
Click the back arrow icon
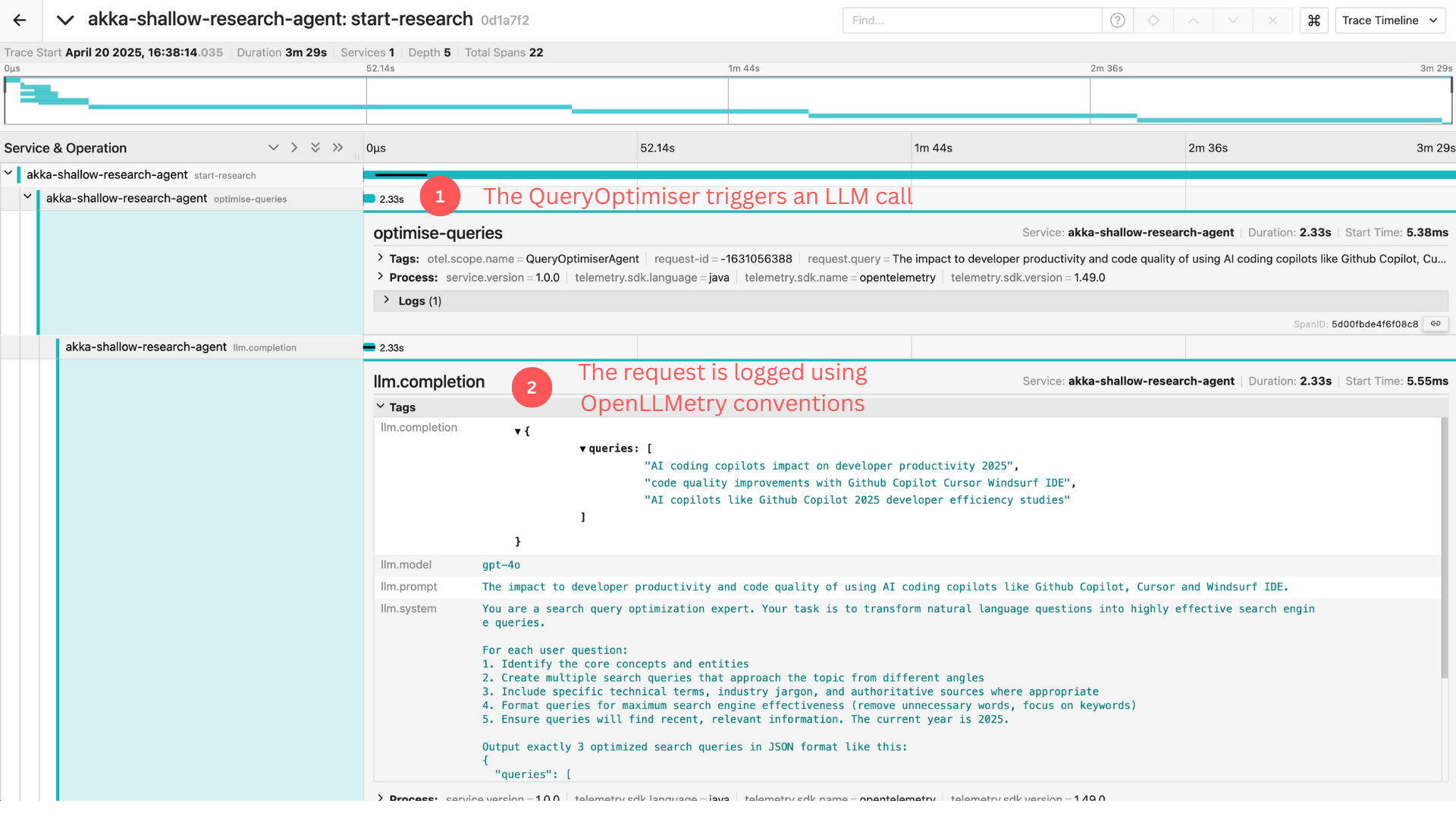pyautogui.click(x=20, y=20)
